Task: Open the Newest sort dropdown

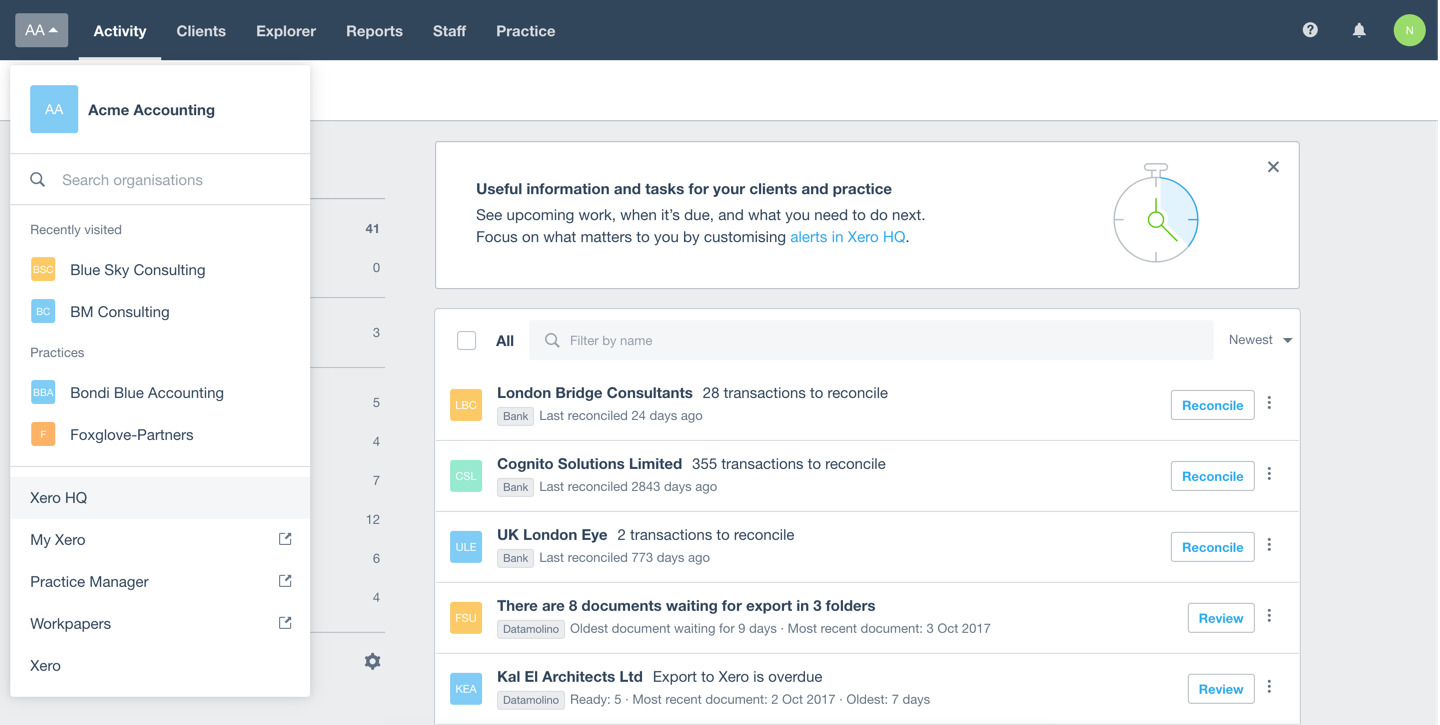Action: pyautogui.click(x=1260, y=340)
